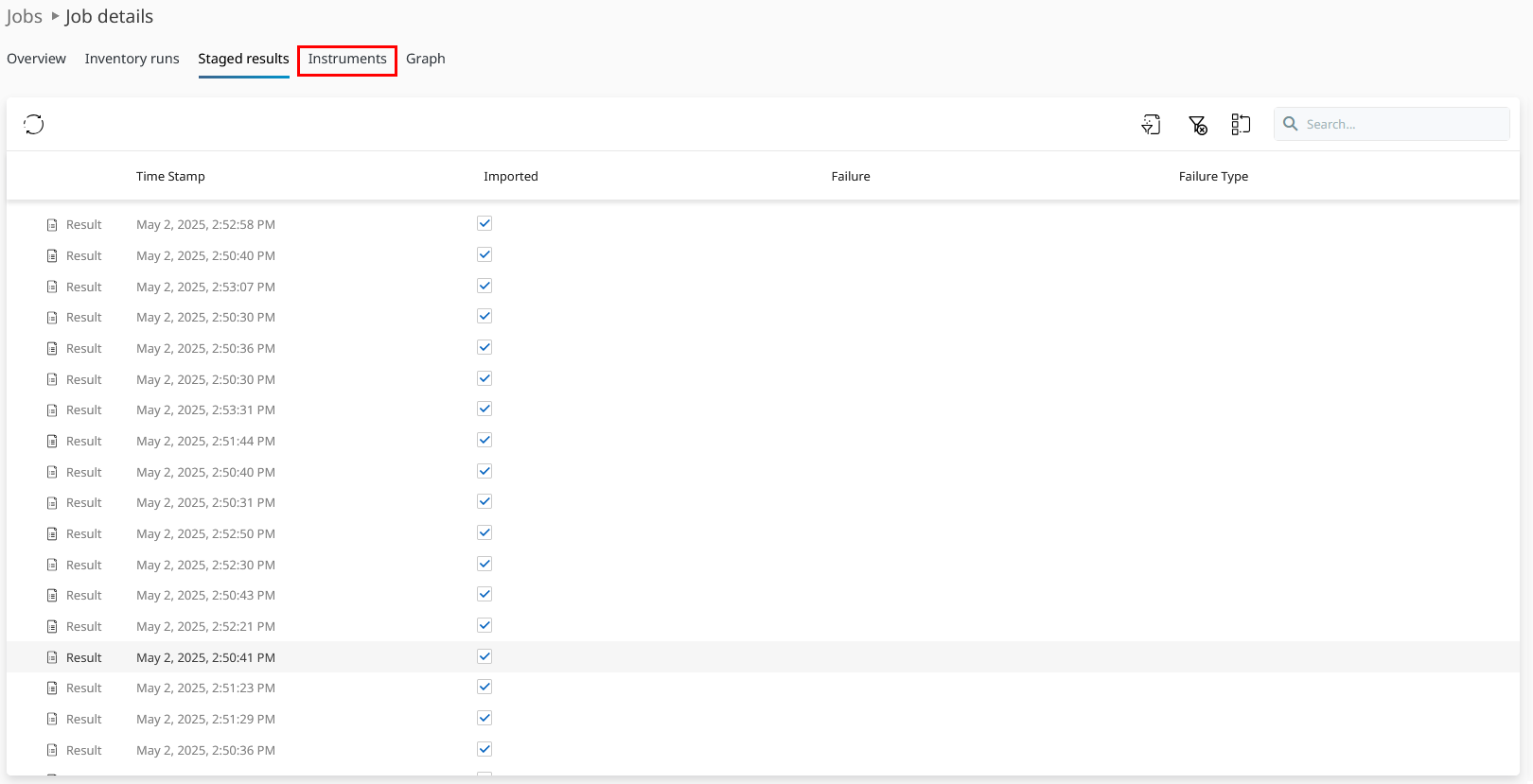Click the filter document icon
The width and height of the screenshot is (1533, 784).
[x=1151, y=124]
